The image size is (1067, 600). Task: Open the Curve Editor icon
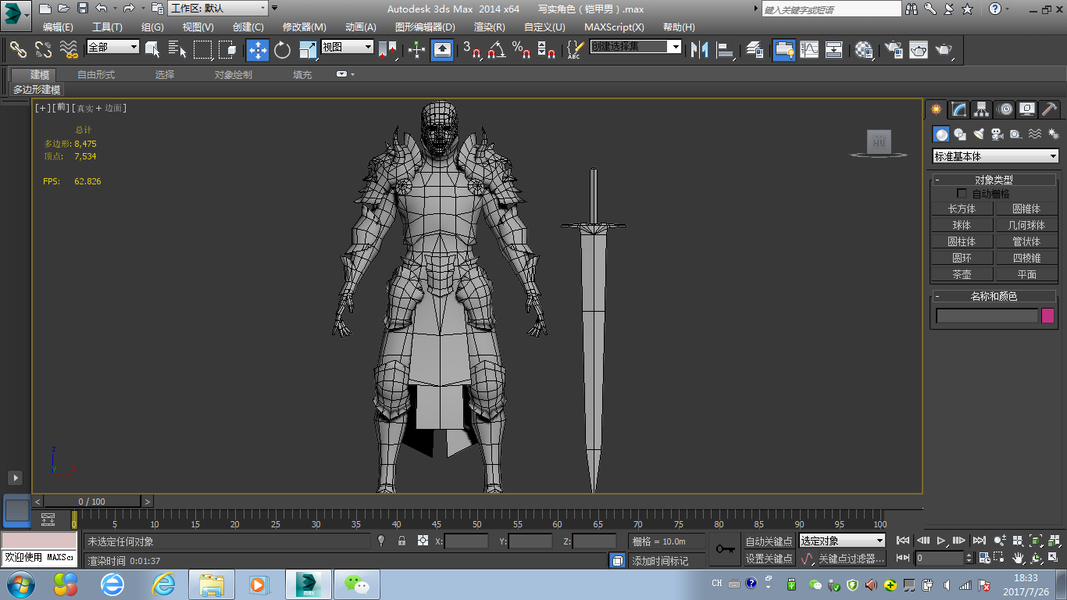[x=809, y=49]
